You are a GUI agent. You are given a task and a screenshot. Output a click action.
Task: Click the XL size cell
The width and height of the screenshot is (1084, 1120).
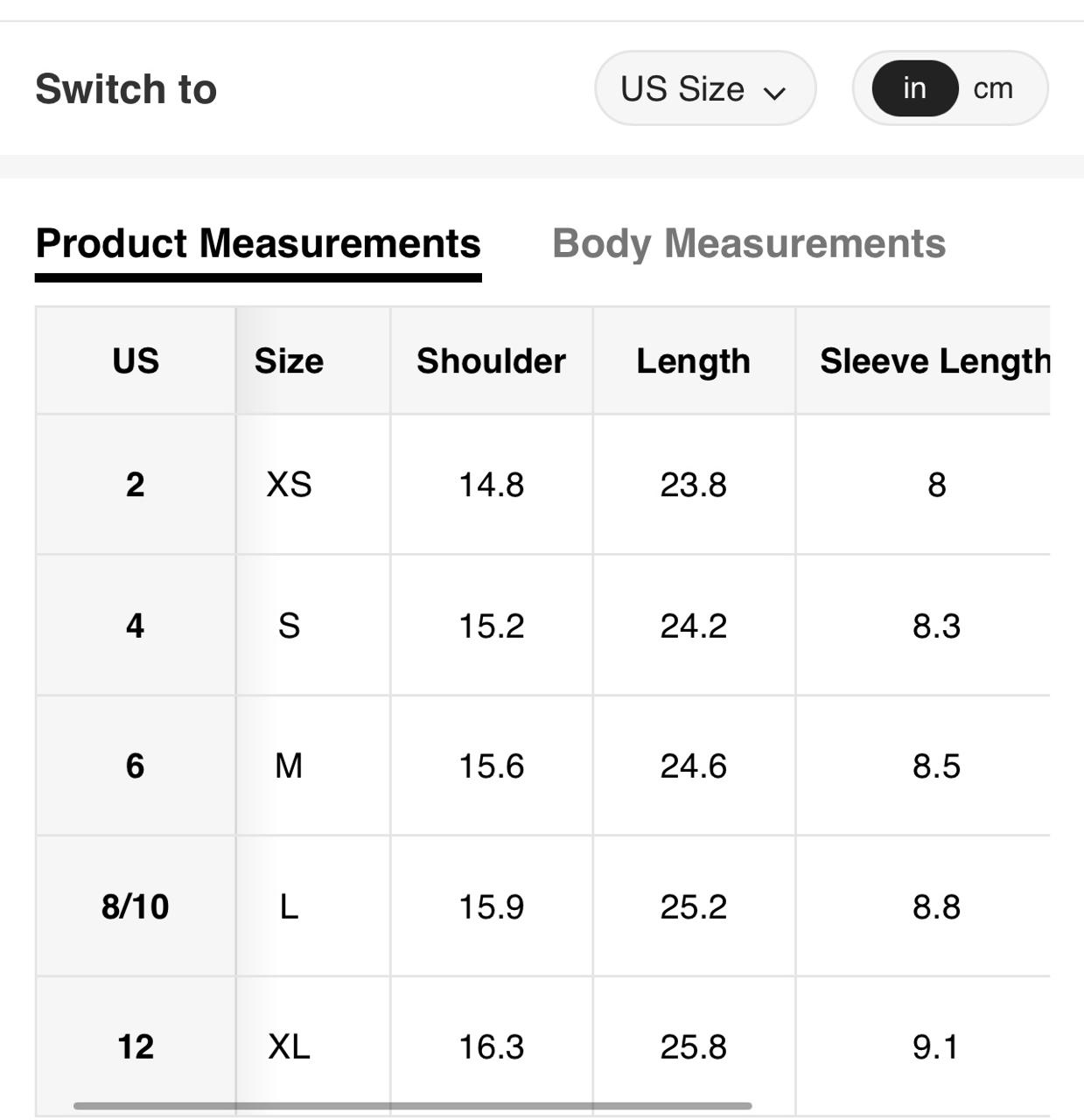point(289,1046)
